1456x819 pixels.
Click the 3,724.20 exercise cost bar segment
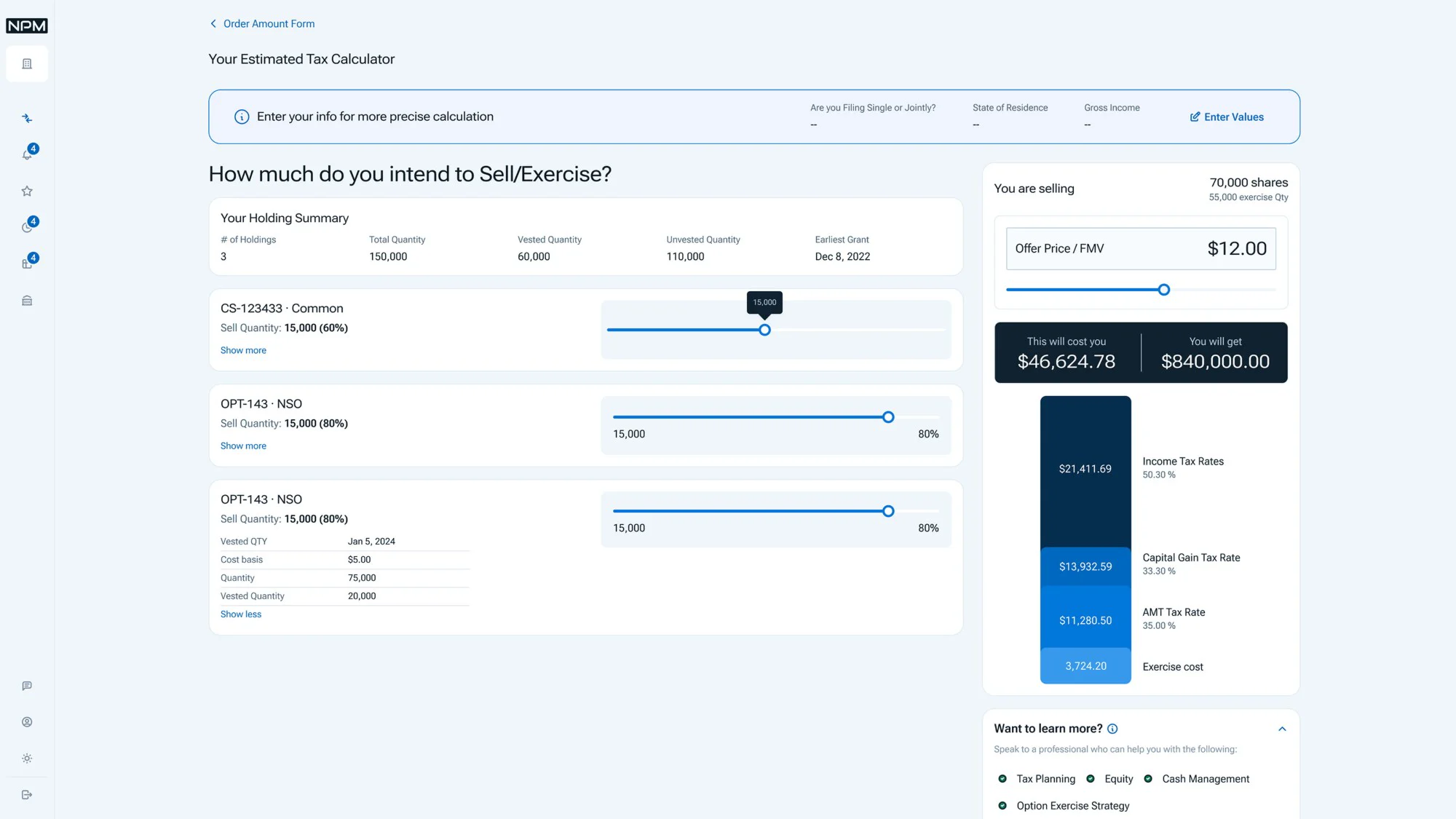pos(1085,665)
